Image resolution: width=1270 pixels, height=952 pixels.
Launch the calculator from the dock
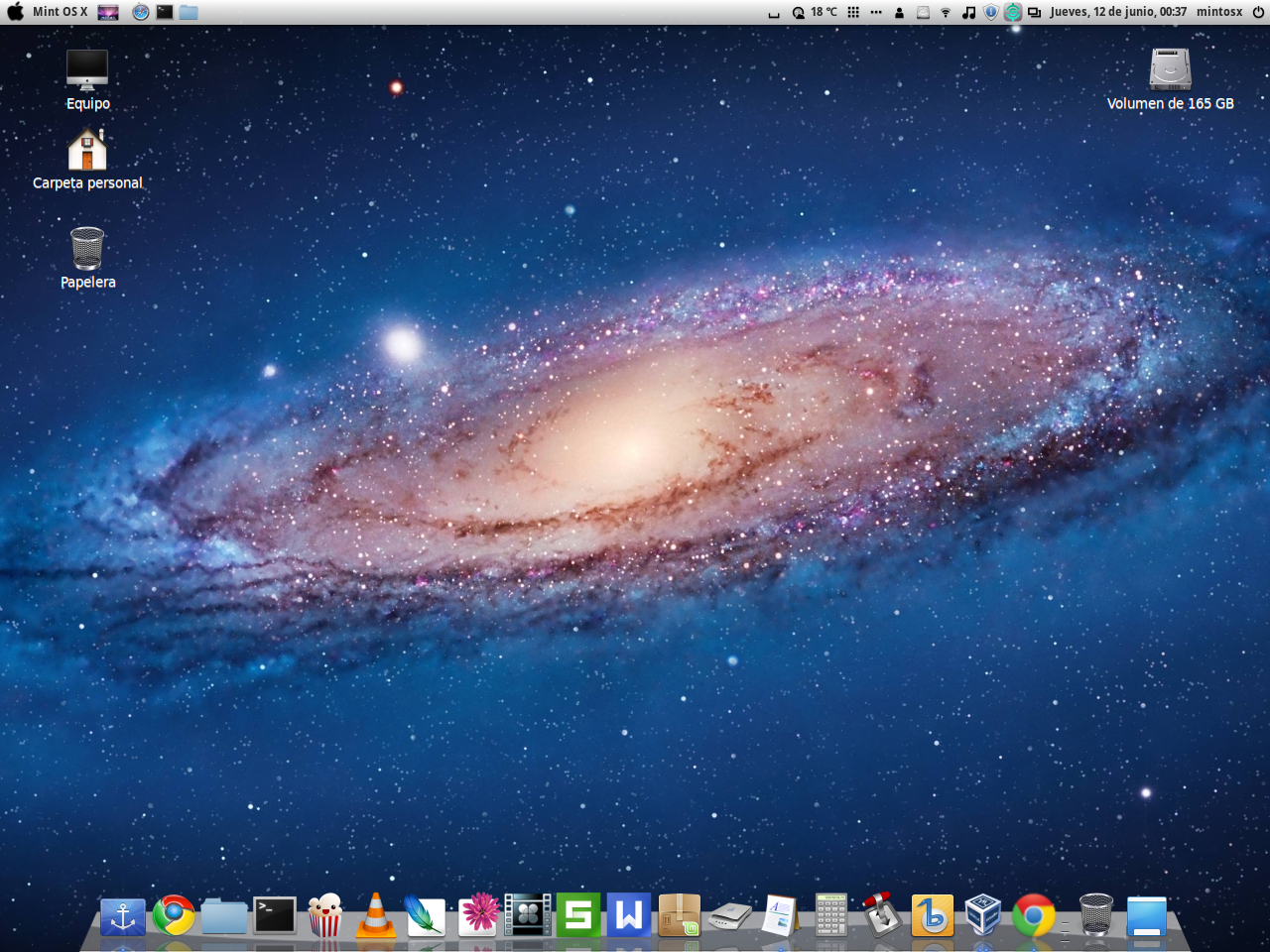click(x=831, y=914)
